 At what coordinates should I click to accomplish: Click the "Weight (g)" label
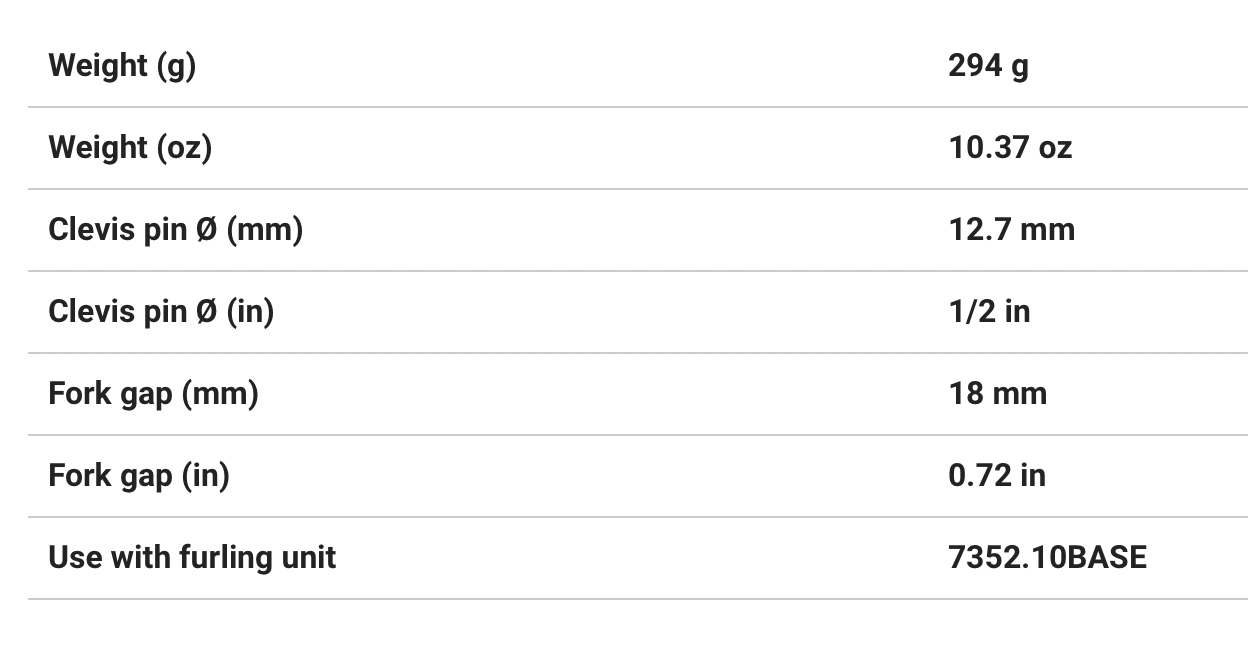(122, 66)
